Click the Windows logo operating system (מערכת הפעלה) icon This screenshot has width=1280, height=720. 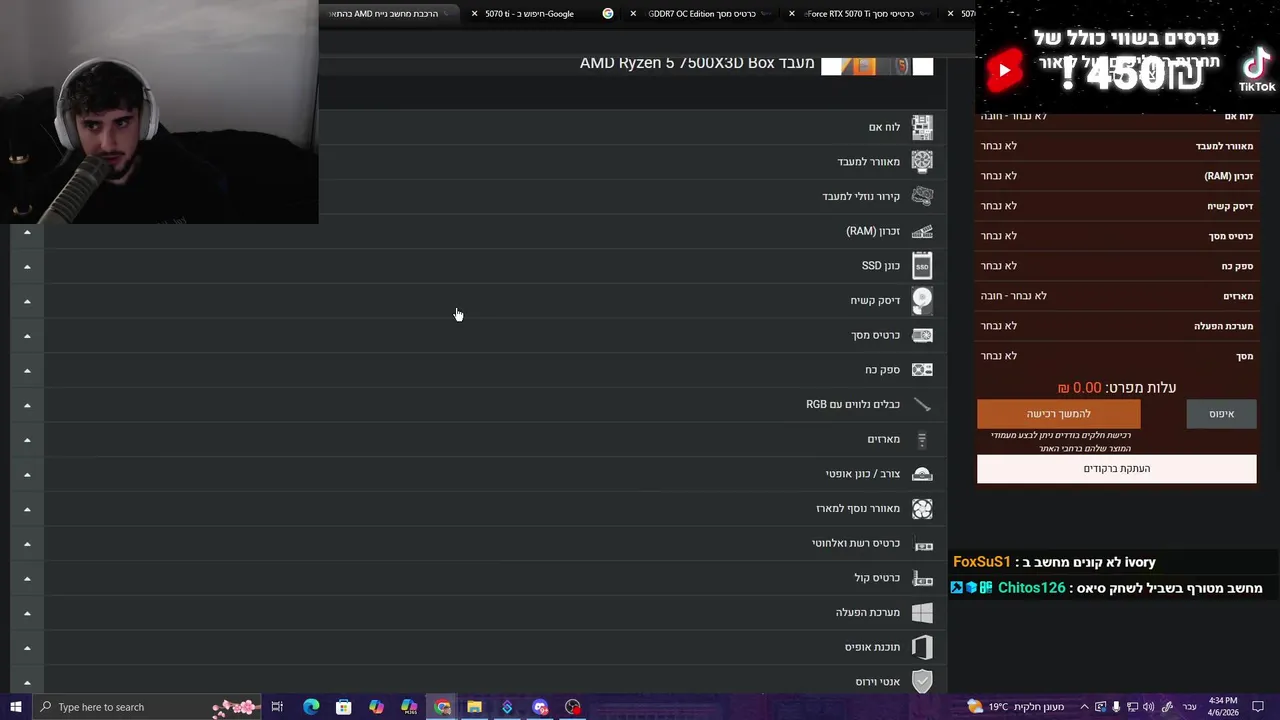[922, 612]
